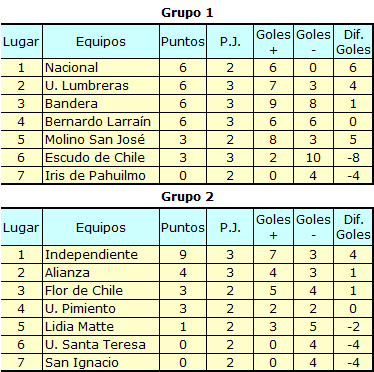This screenshot has width=374, height=372.
Task: Select the Nacional team cell
Action: (x=101, y=68)
